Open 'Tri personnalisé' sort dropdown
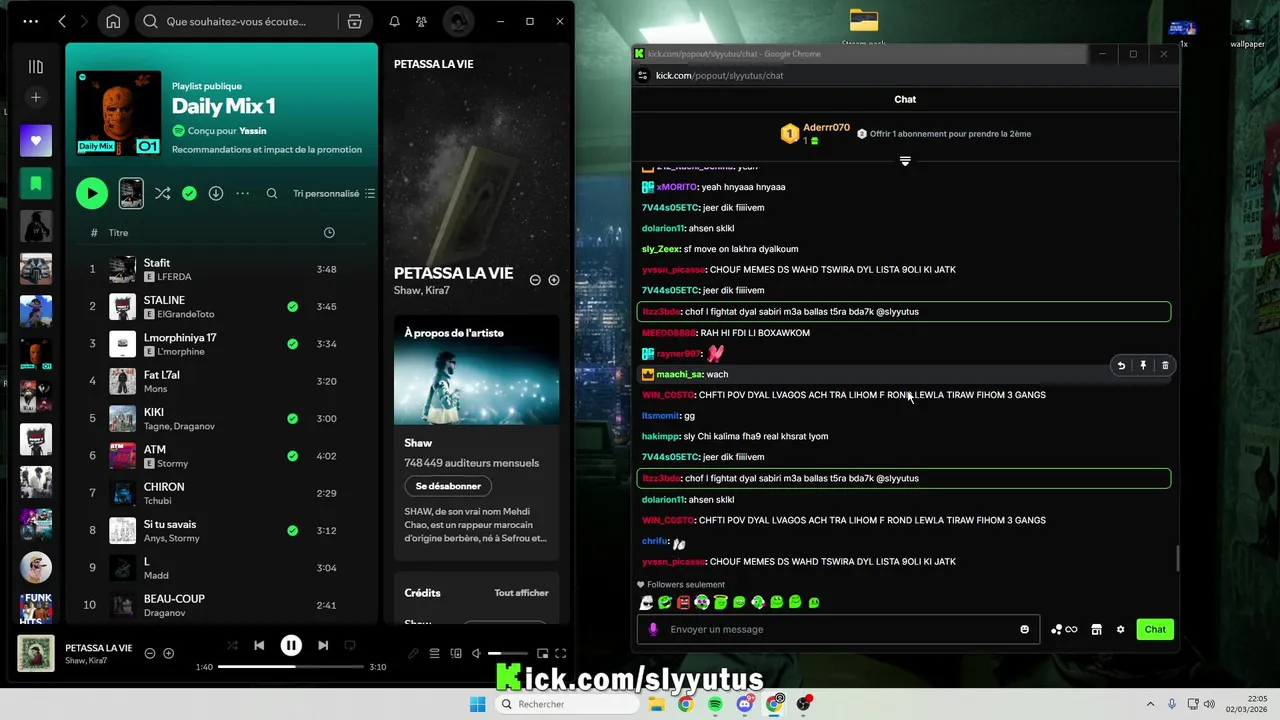The image size is (1280, 720). click(x=334, y=193)
